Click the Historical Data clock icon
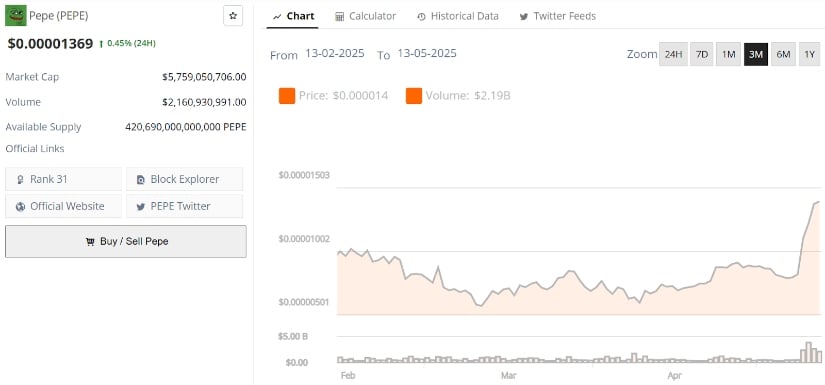825x385 pixels. point(421,17)
